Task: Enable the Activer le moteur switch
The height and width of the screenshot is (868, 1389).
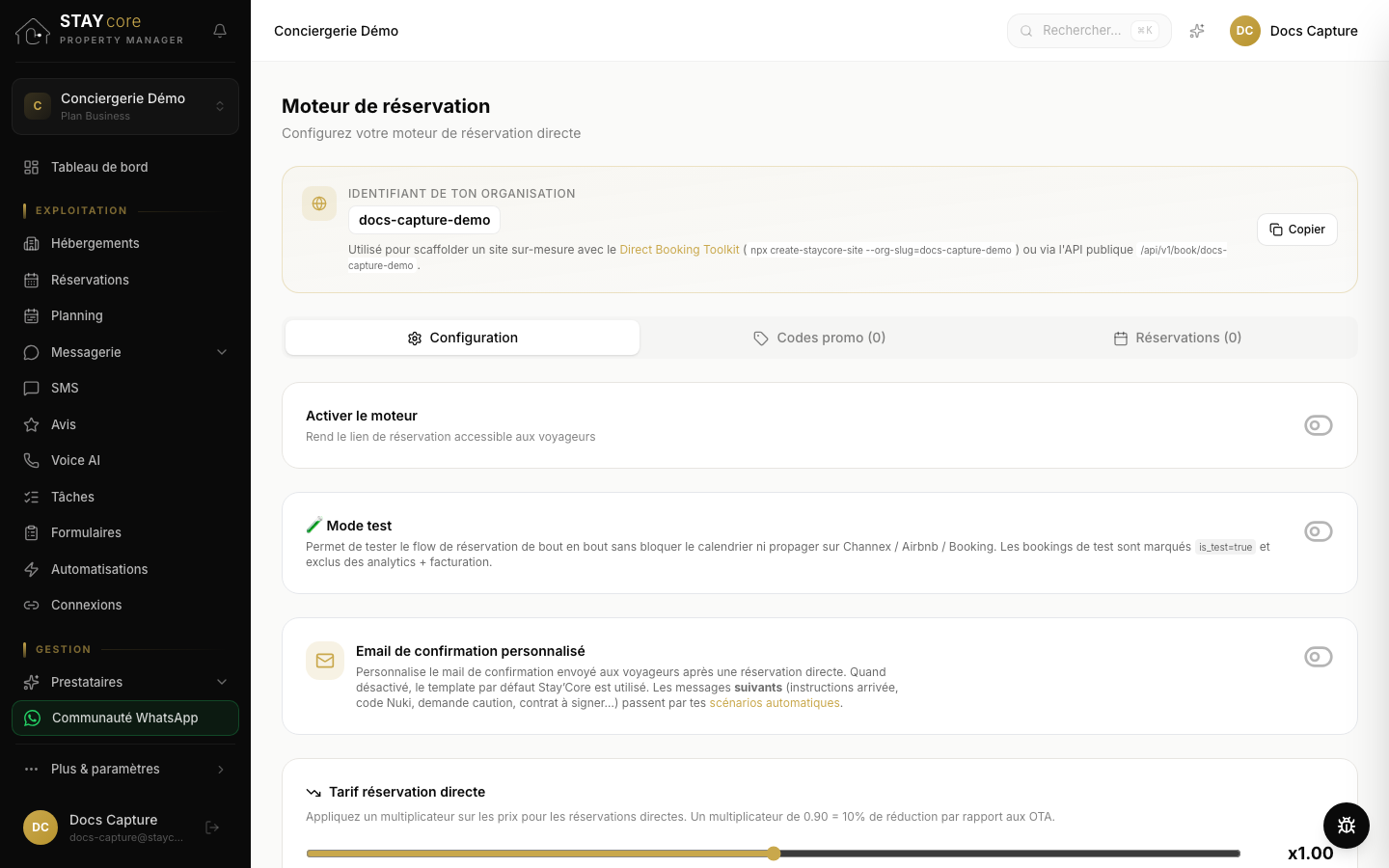Action: [x=1319, y=425]
